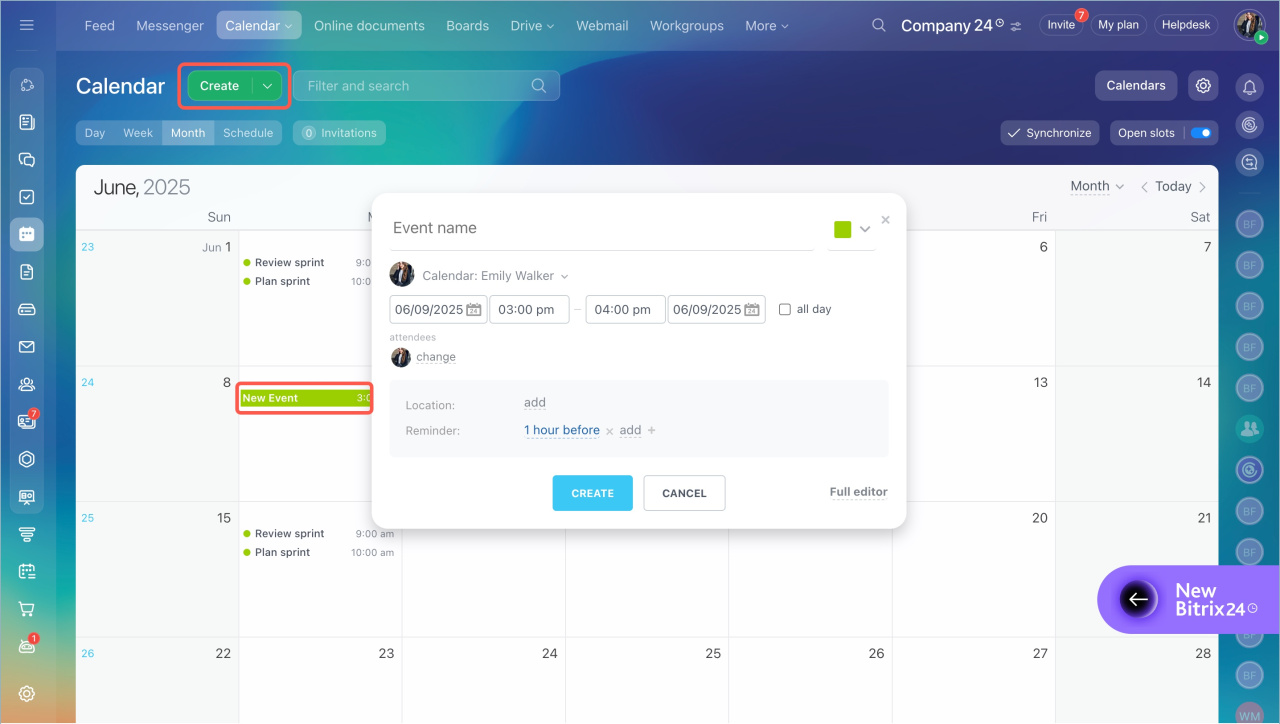Expand the Create button dropdown arrow

pos(267,86)
